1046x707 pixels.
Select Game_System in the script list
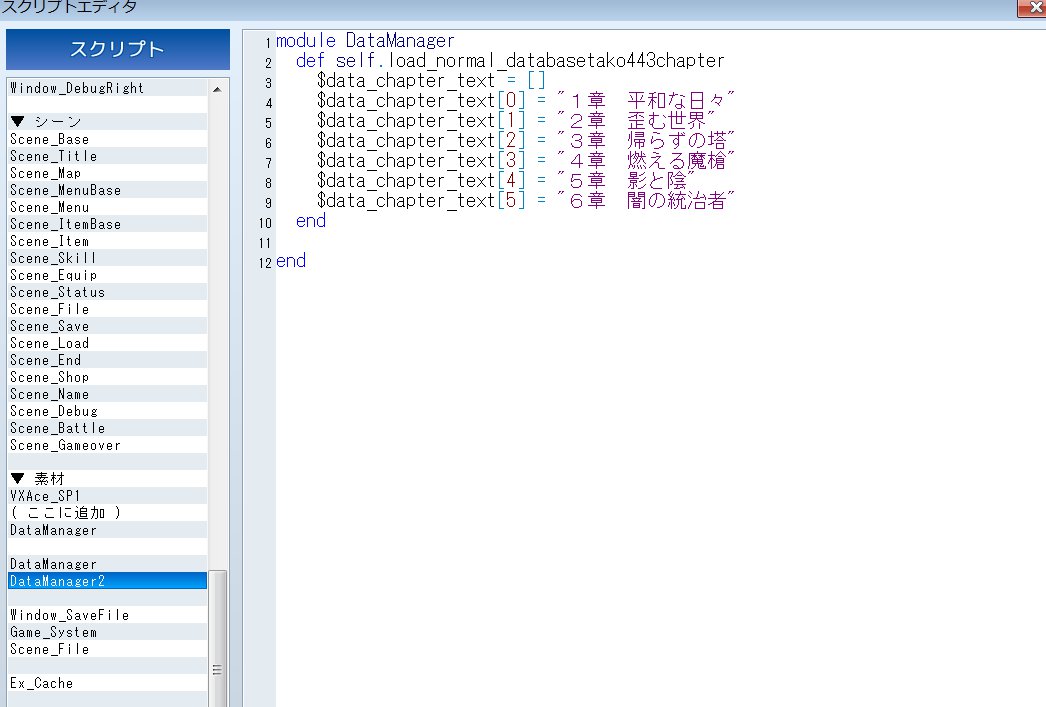point(54,632)
